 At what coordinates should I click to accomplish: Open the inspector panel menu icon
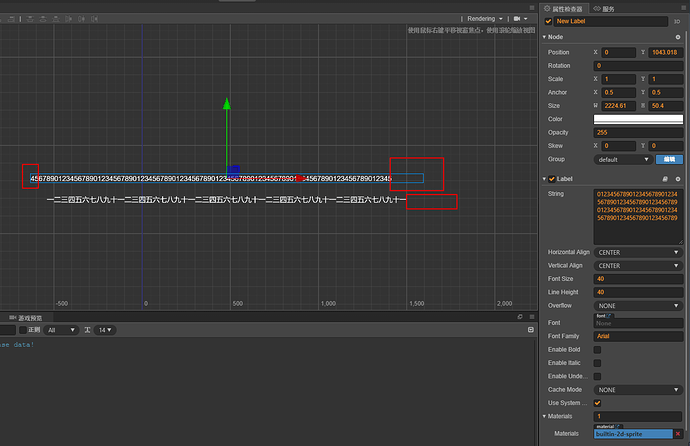point(683,8)
